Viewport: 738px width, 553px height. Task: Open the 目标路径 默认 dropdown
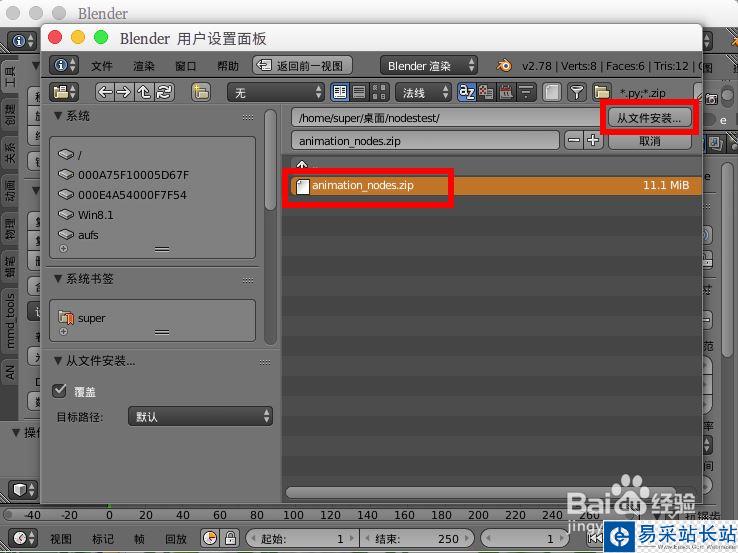tap(201, 417)
